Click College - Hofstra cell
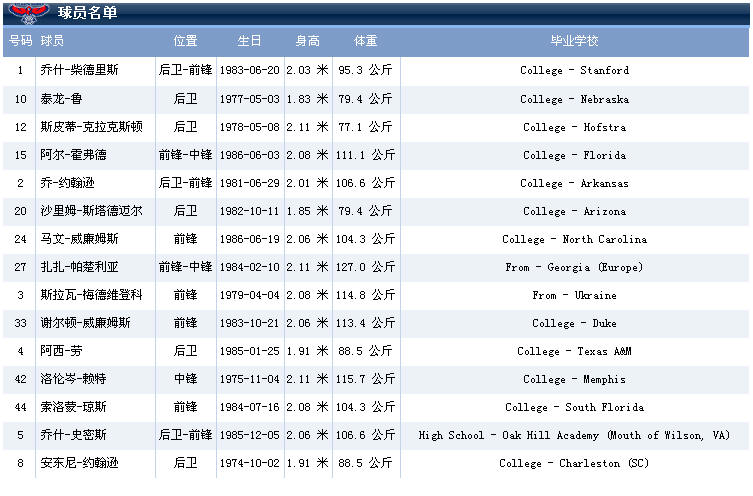Screen dimensions: 753x496 coord(574,127)
